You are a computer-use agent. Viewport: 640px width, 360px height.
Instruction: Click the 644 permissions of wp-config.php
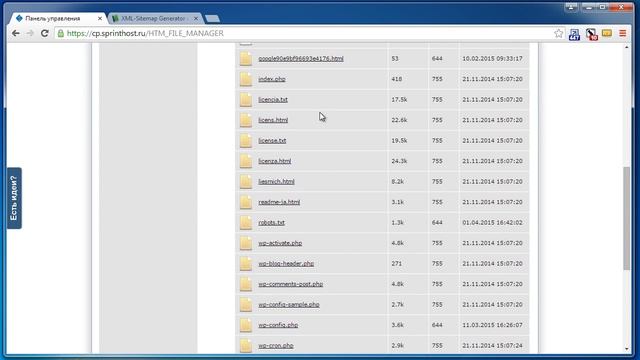[437, 325]
